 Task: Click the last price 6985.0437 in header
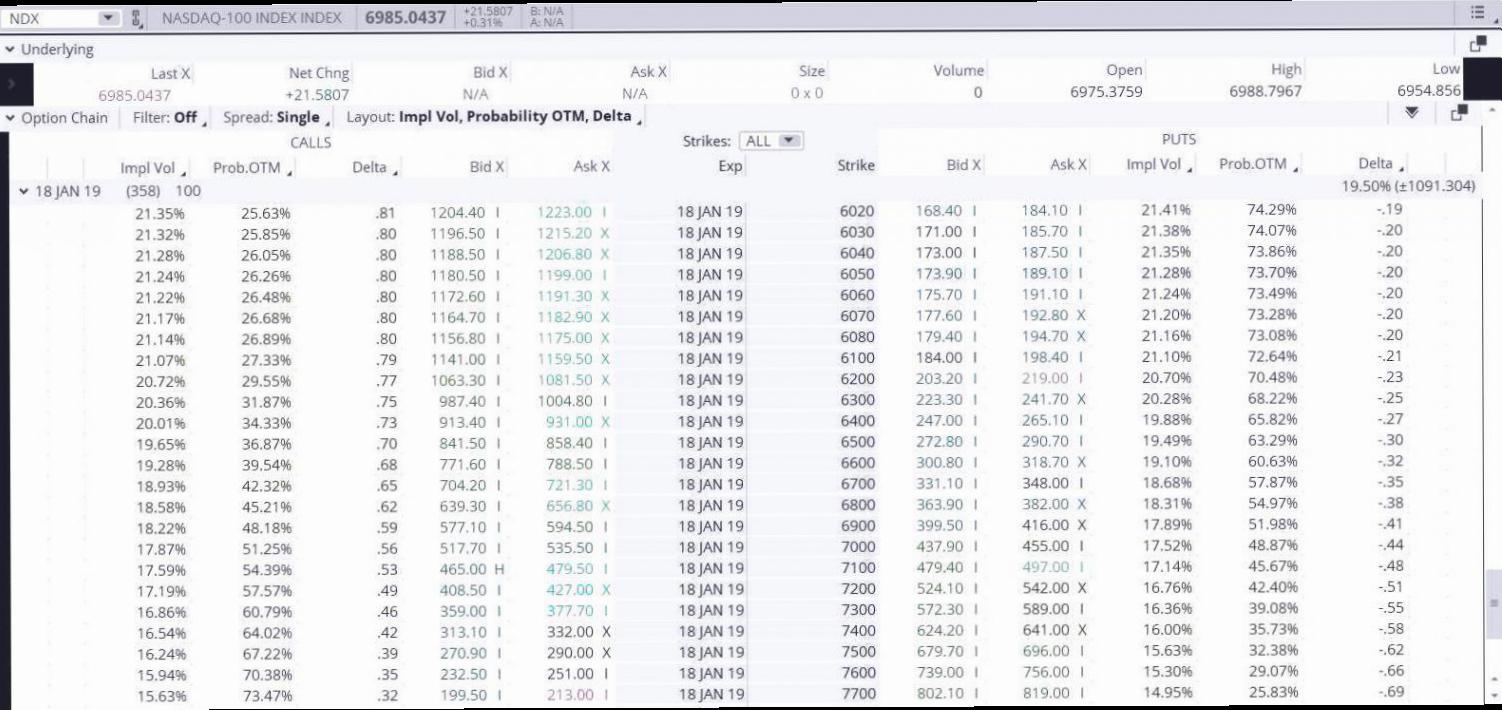point(405,18)
